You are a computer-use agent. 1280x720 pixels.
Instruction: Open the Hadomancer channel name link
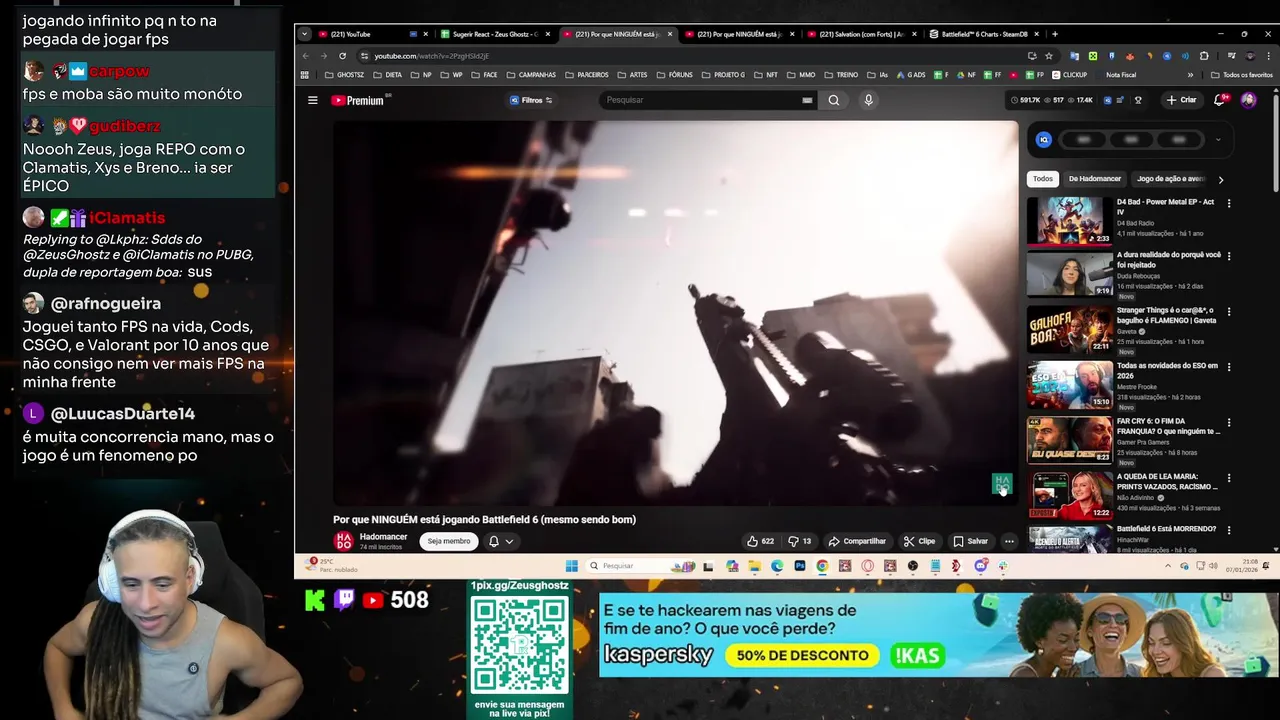(x=383, y=537)
